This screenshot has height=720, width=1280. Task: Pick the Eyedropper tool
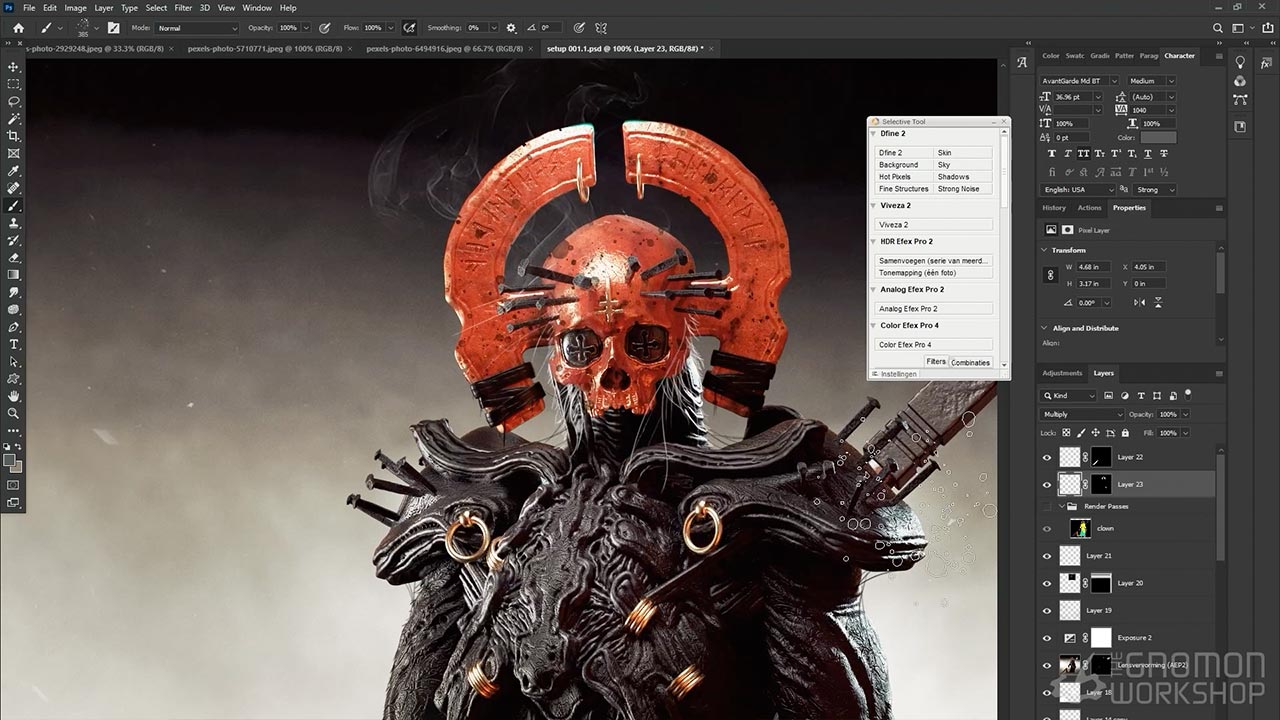[14, 171]
